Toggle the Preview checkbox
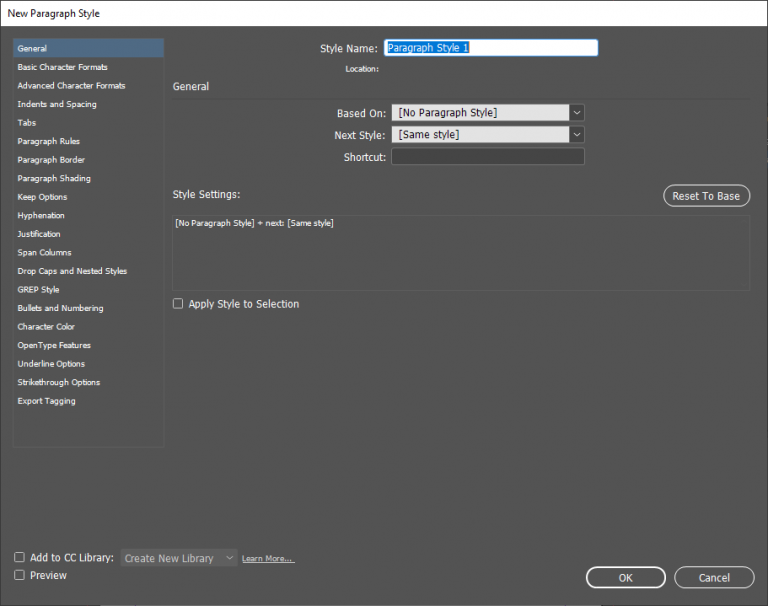The width and height of the screenshot is (768, 606). 20,575
